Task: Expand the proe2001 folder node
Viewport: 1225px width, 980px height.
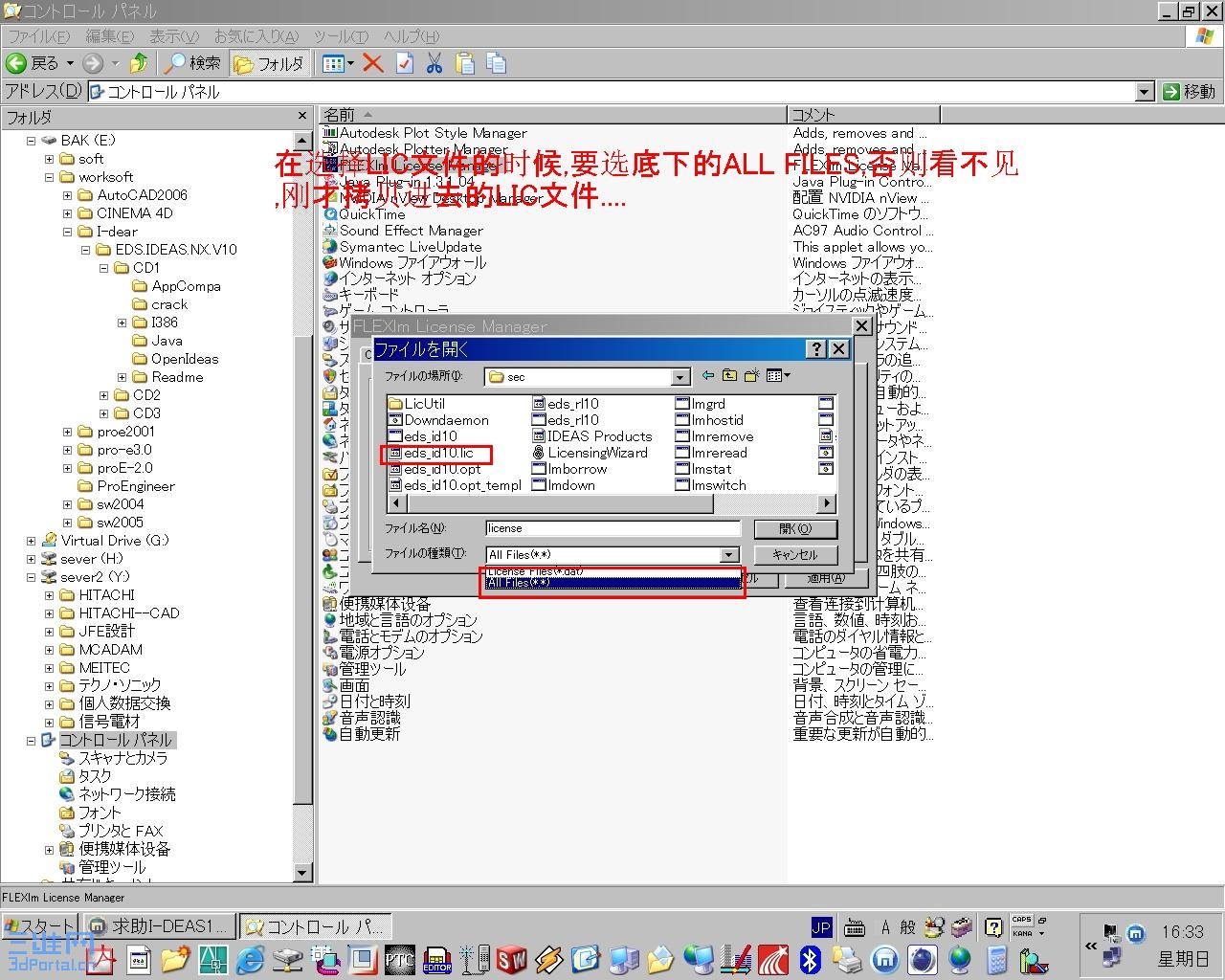Action: tap(67, 432)
